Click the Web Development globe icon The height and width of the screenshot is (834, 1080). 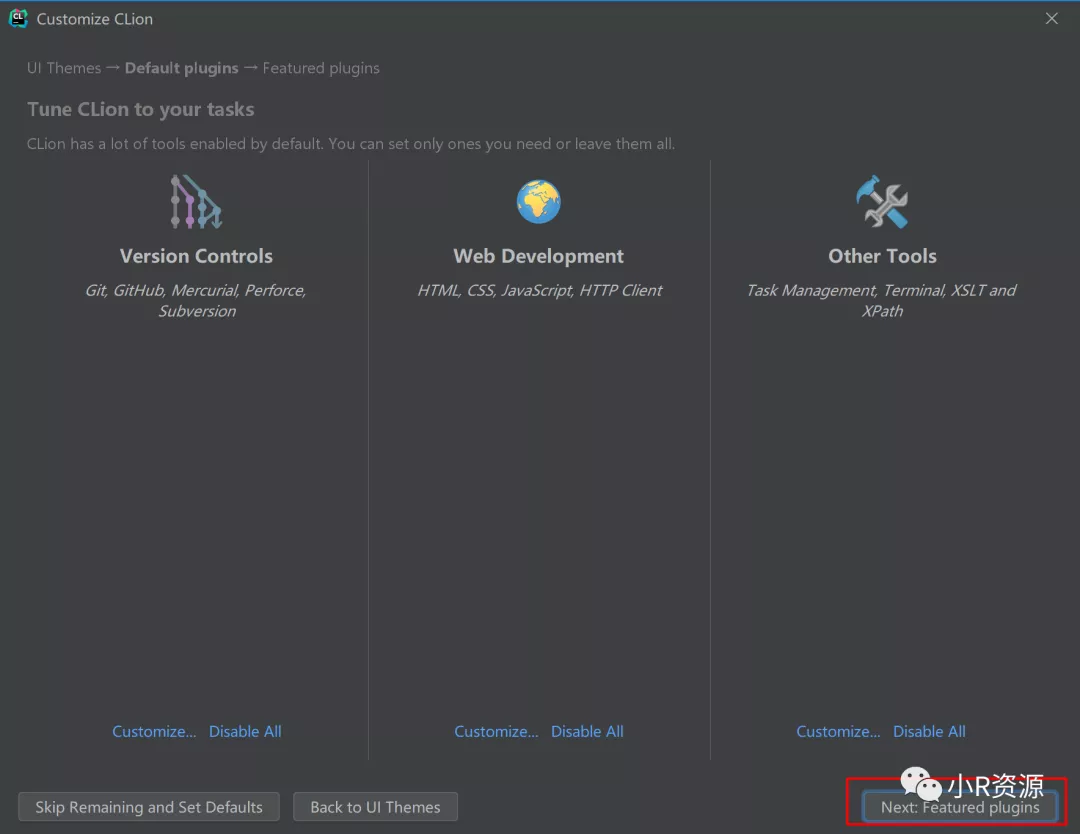pos(539,202)
